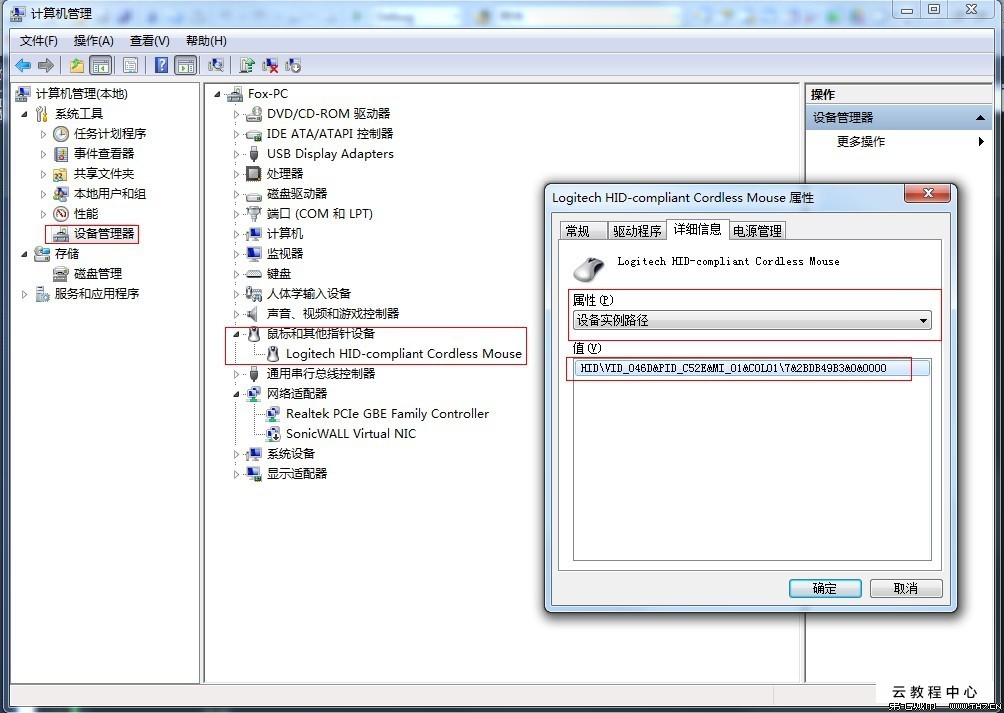Viewport: 1004px width, 713px height.
Task: Select 性能 in the left tree
Action: pos(86,213)
